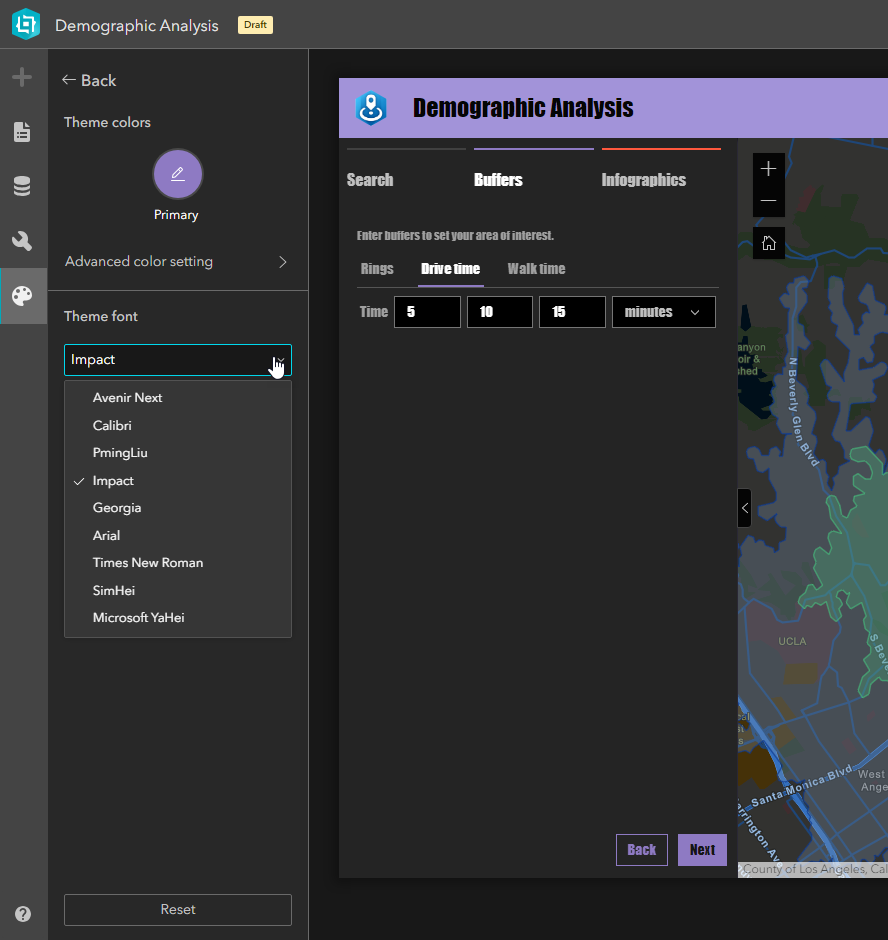Open the Page panel in the sidebar
The width and height of the screenshot is (888, 940).
(x=23, y=131)
